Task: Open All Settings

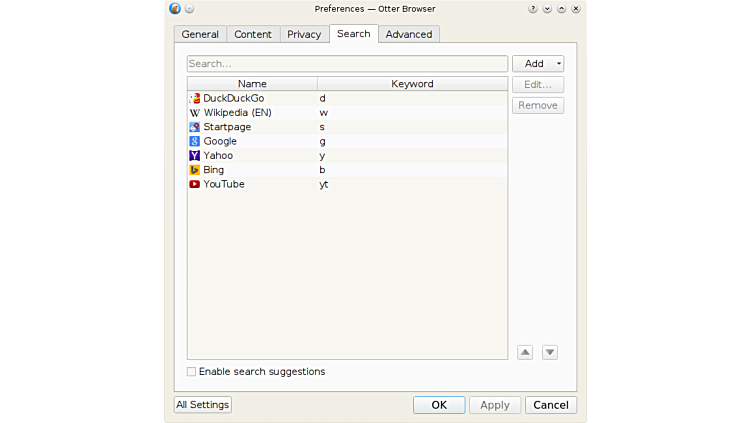Action: click(203, 405)
